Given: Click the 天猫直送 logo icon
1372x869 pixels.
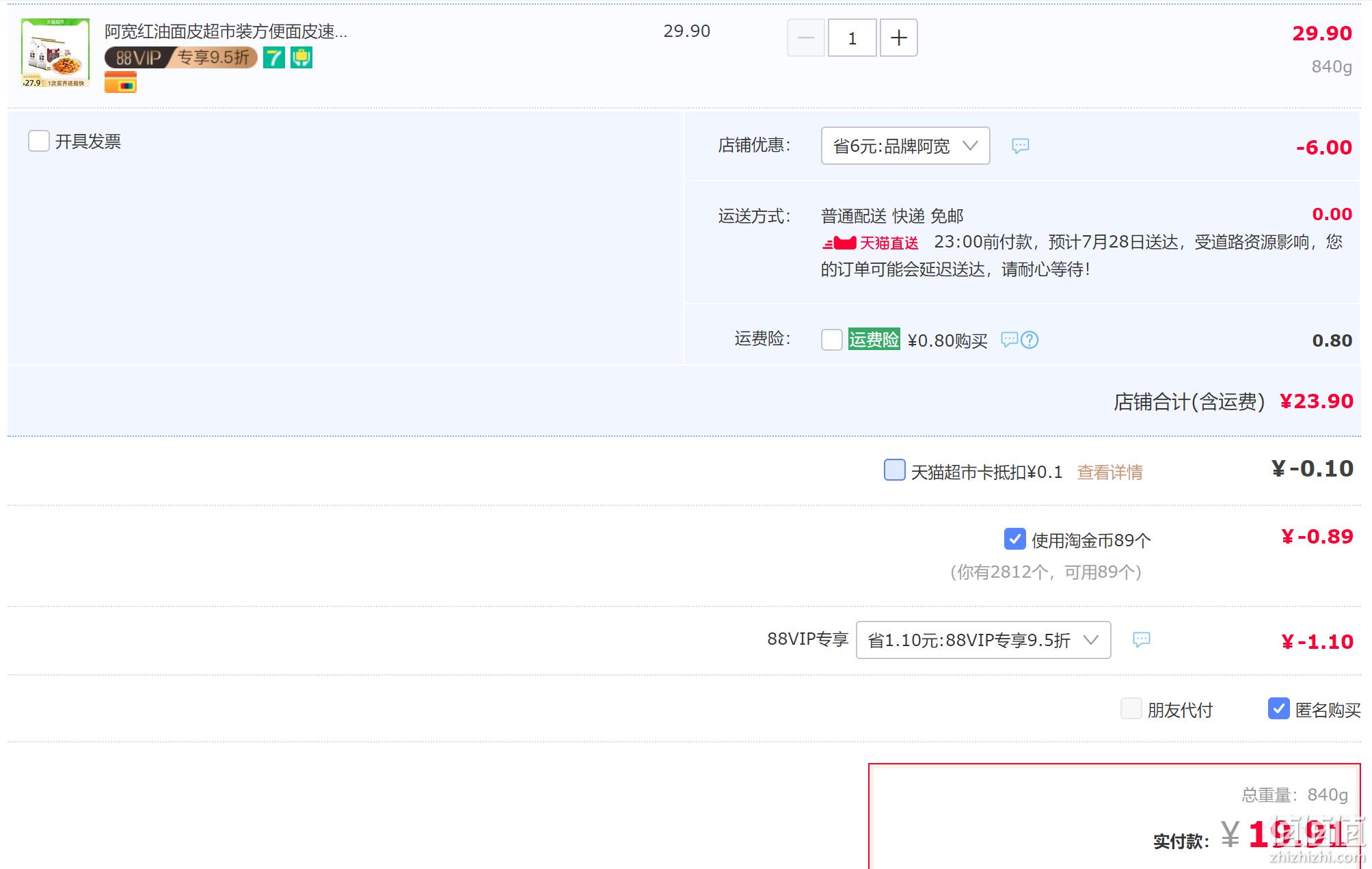Looking at the screenshot, I should (870, 243).
